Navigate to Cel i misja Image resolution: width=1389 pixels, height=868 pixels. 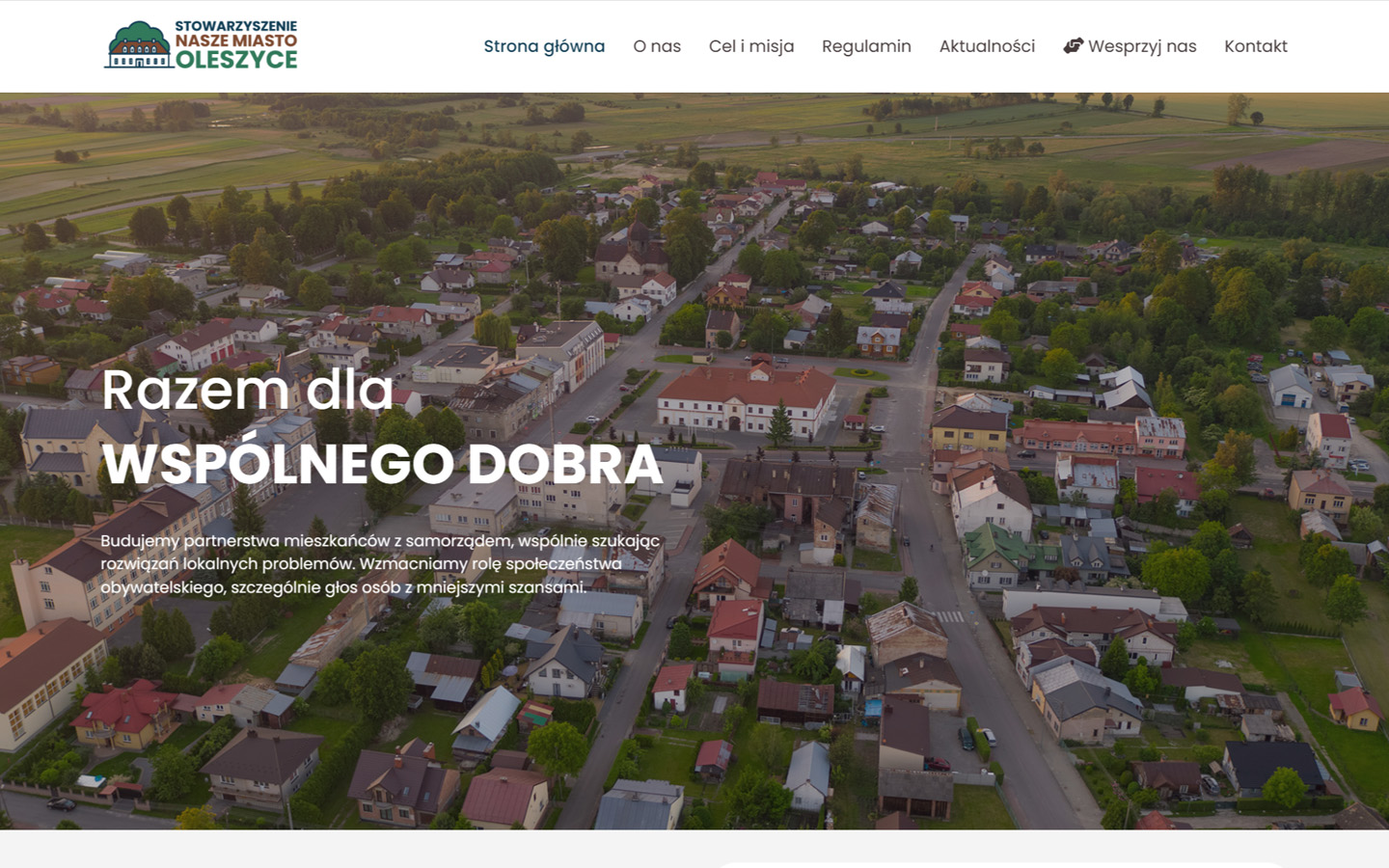tap(751, 45)
